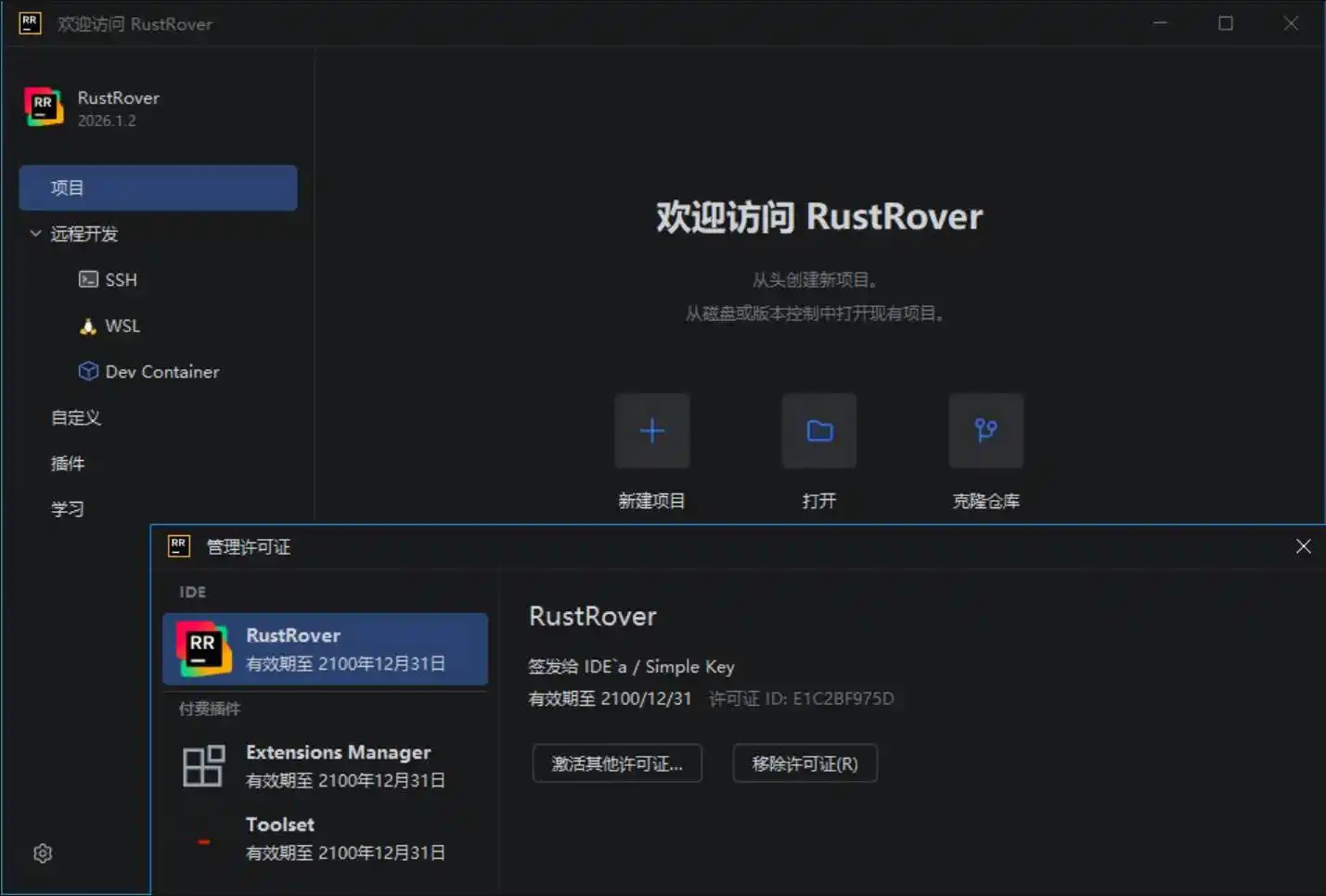
Task: Click the RustRover icon in the license list
Action: pos(203,648)
